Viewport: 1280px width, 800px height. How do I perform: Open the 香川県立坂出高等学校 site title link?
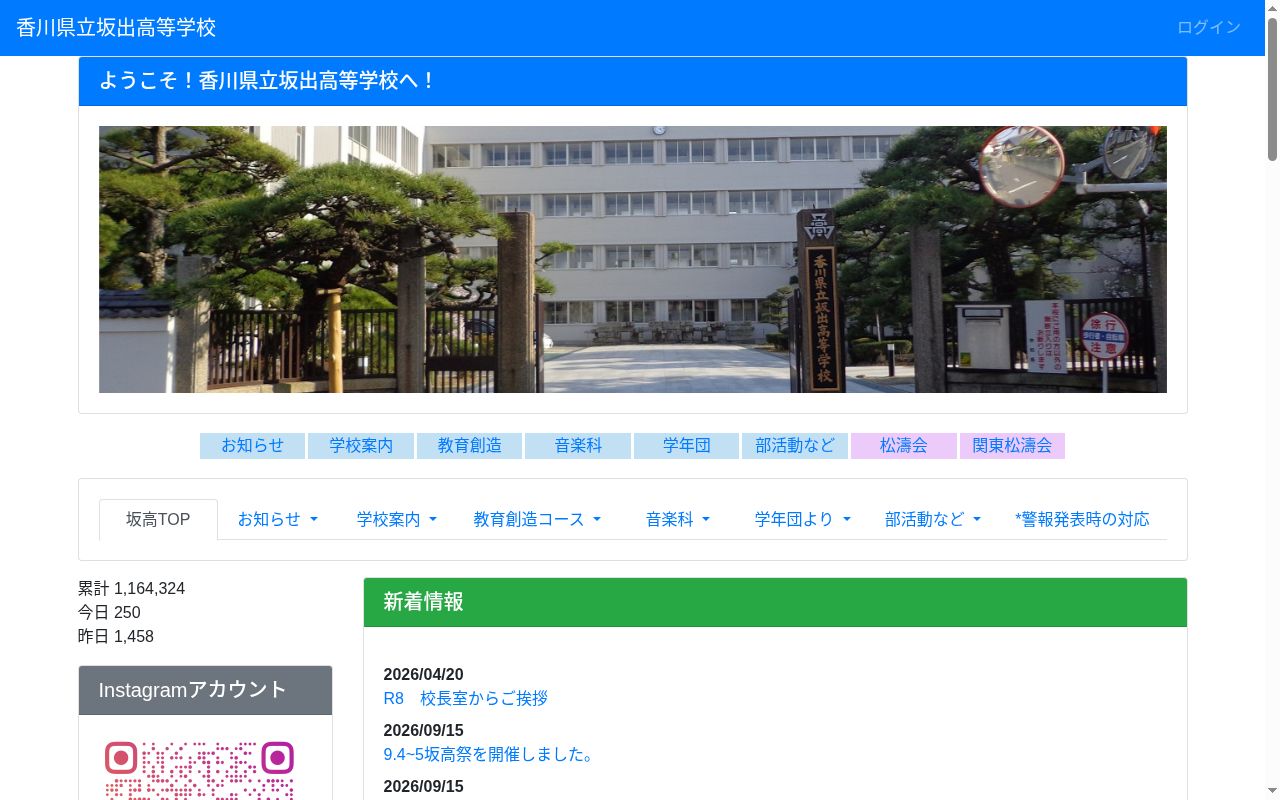[x=116, y=27]
